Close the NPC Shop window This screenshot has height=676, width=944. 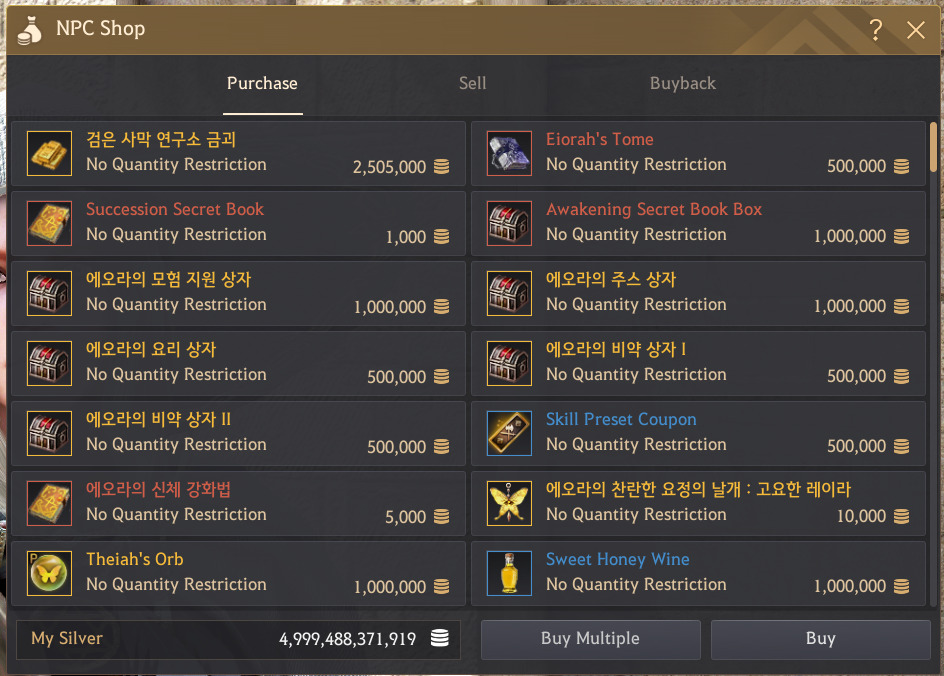(x=916, y=29)
